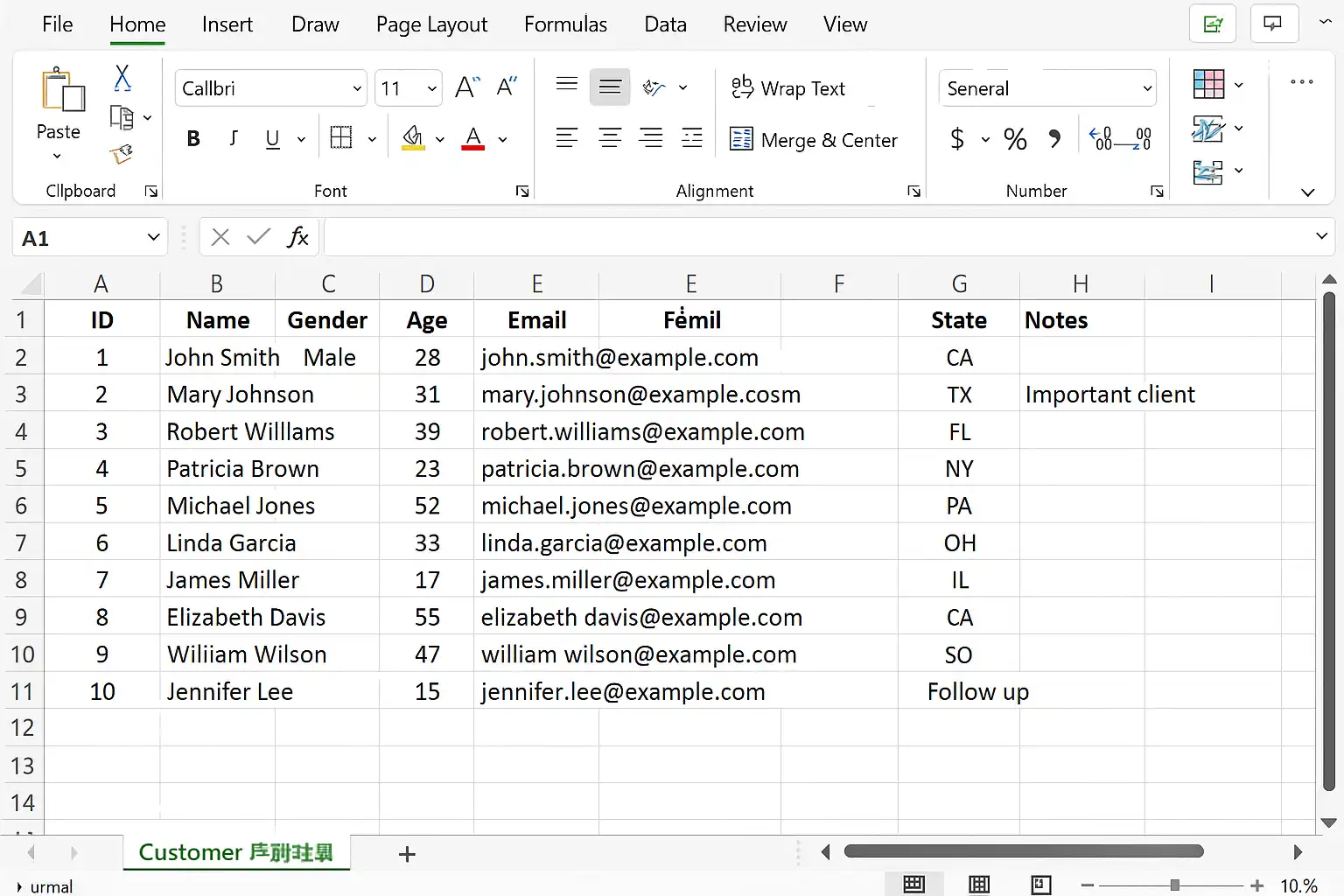The height and width of the screenshot is (896, 1344).
Task: Apply Percent Style number format
Action: (1015, 139)
